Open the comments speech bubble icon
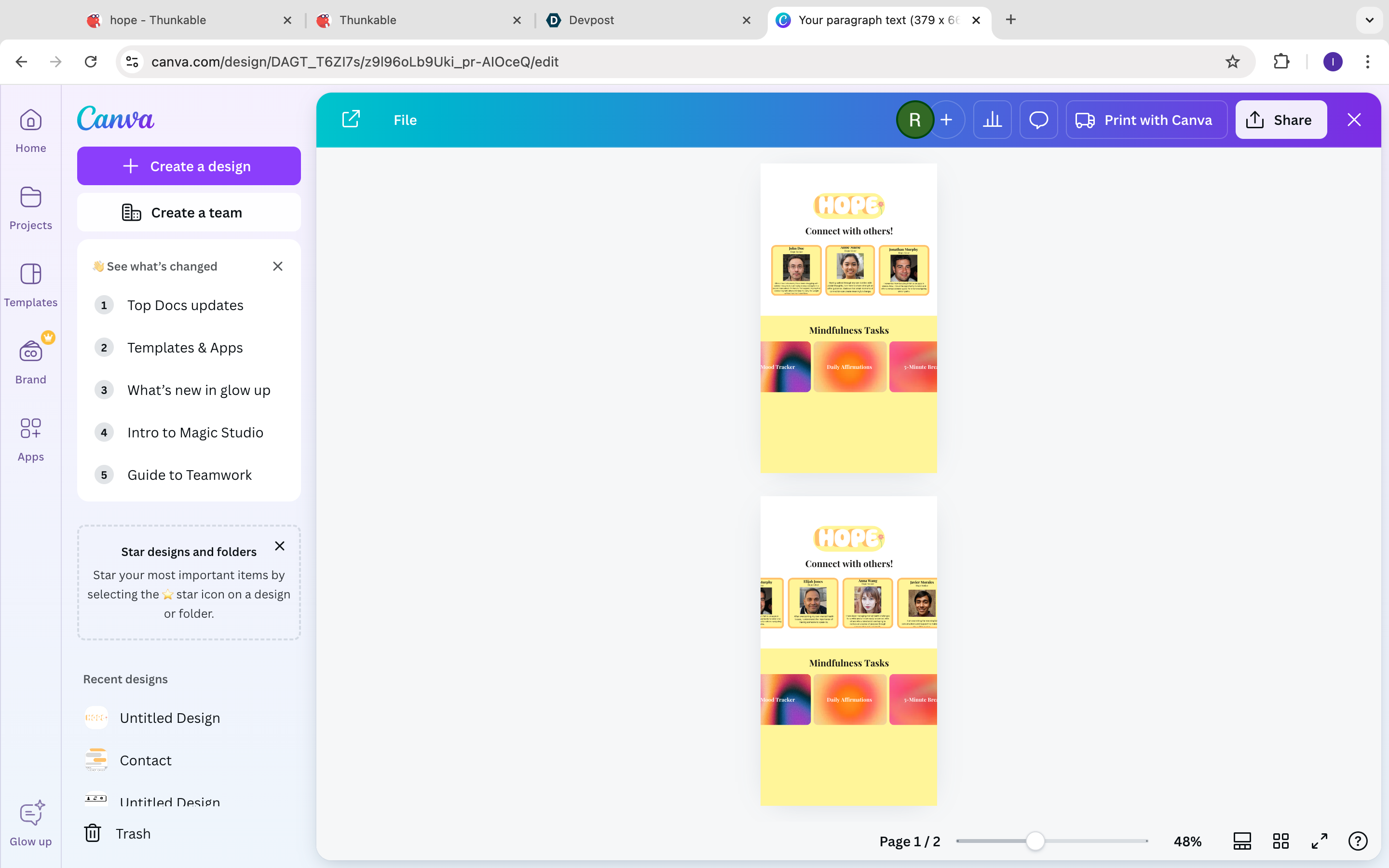The width and height of the screenshot is (1389, 868). pos(1038,120)
